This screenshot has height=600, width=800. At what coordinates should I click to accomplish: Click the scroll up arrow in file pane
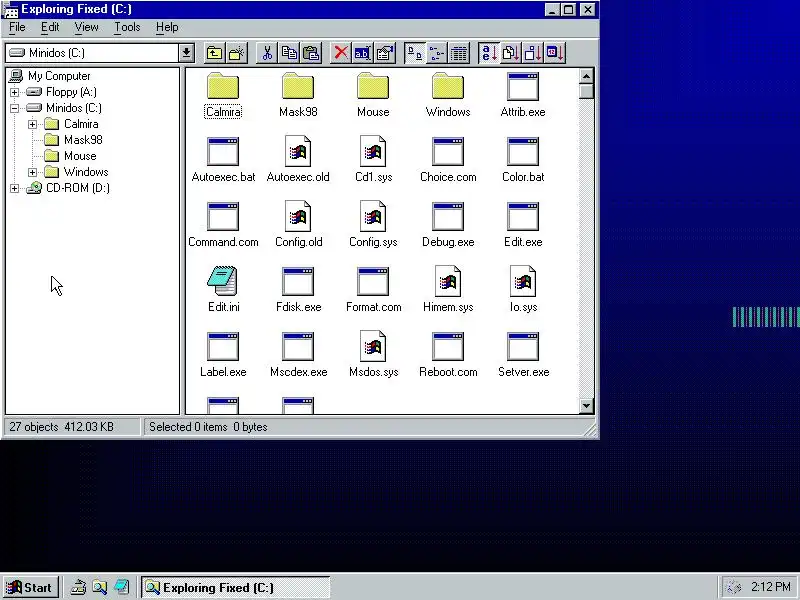click(586, 77)
